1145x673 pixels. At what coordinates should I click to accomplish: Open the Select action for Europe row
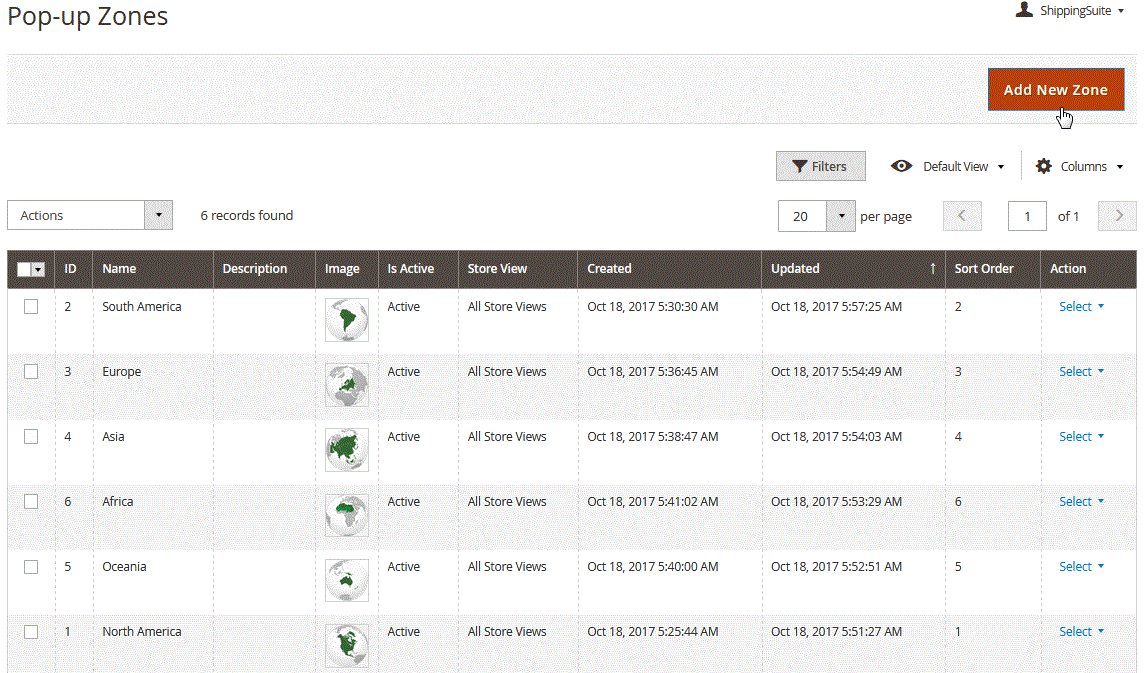(x=1081, y=372)
